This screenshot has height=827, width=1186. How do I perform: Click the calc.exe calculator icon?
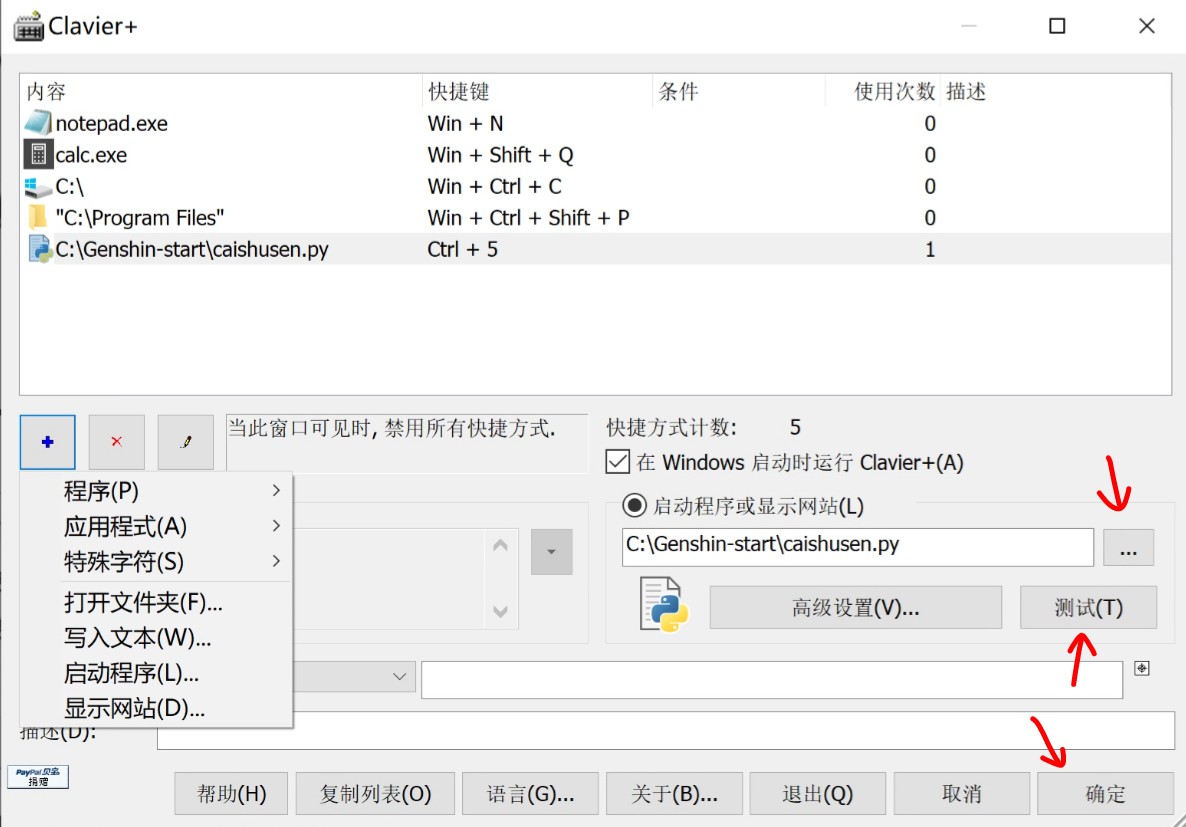(x=38, y=154)
